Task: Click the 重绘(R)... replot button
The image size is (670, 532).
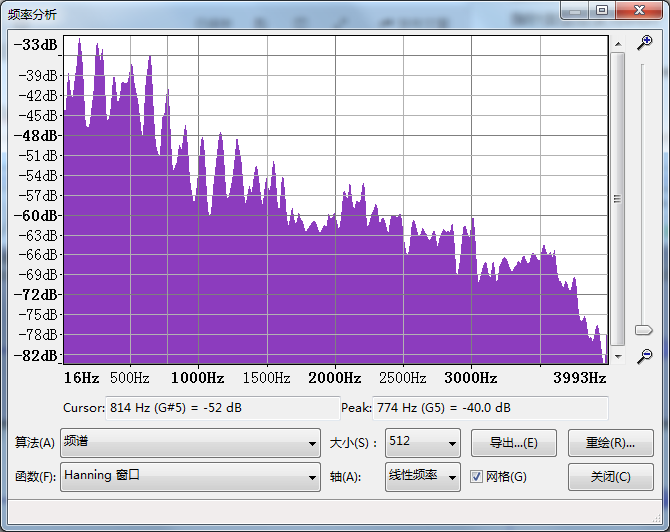Action: coord(611,443)
